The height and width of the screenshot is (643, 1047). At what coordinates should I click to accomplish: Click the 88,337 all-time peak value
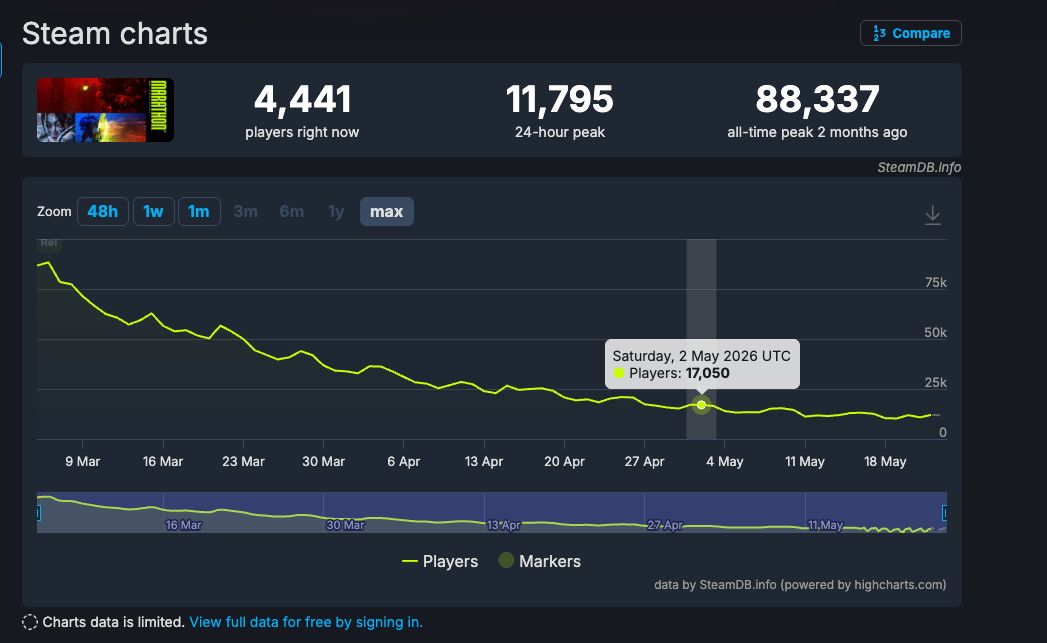pyautogui.click(x=817, y=99)
